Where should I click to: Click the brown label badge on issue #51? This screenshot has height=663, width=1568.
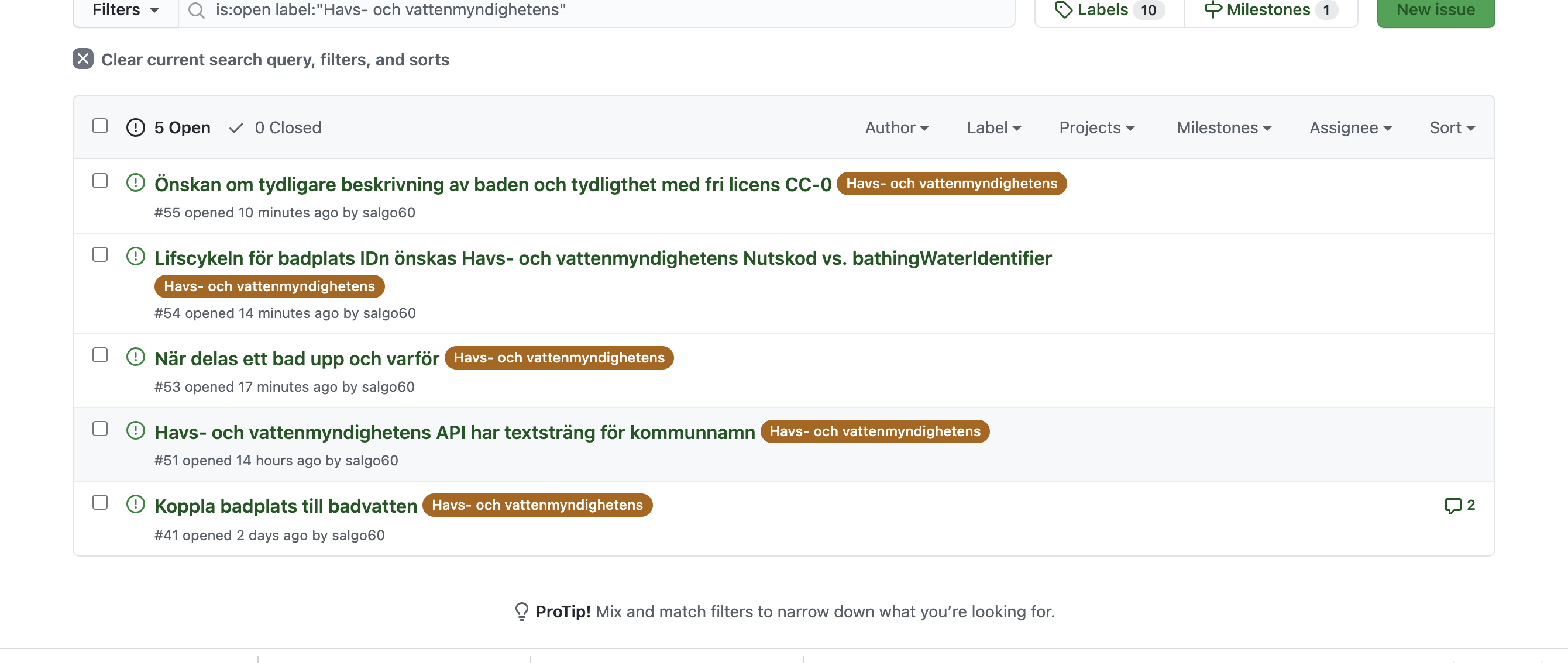point(874,431)
